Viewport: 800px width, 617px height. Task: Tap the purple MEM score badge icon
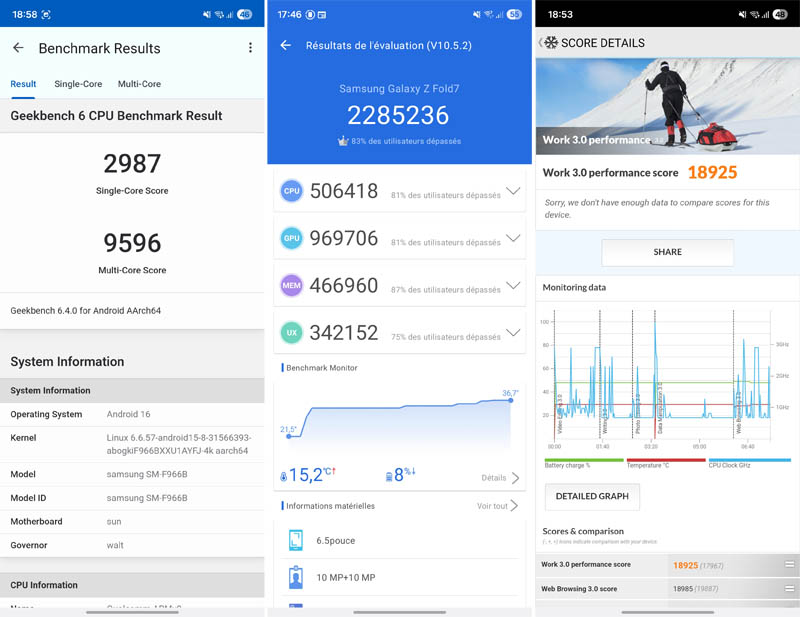[291, 286]
